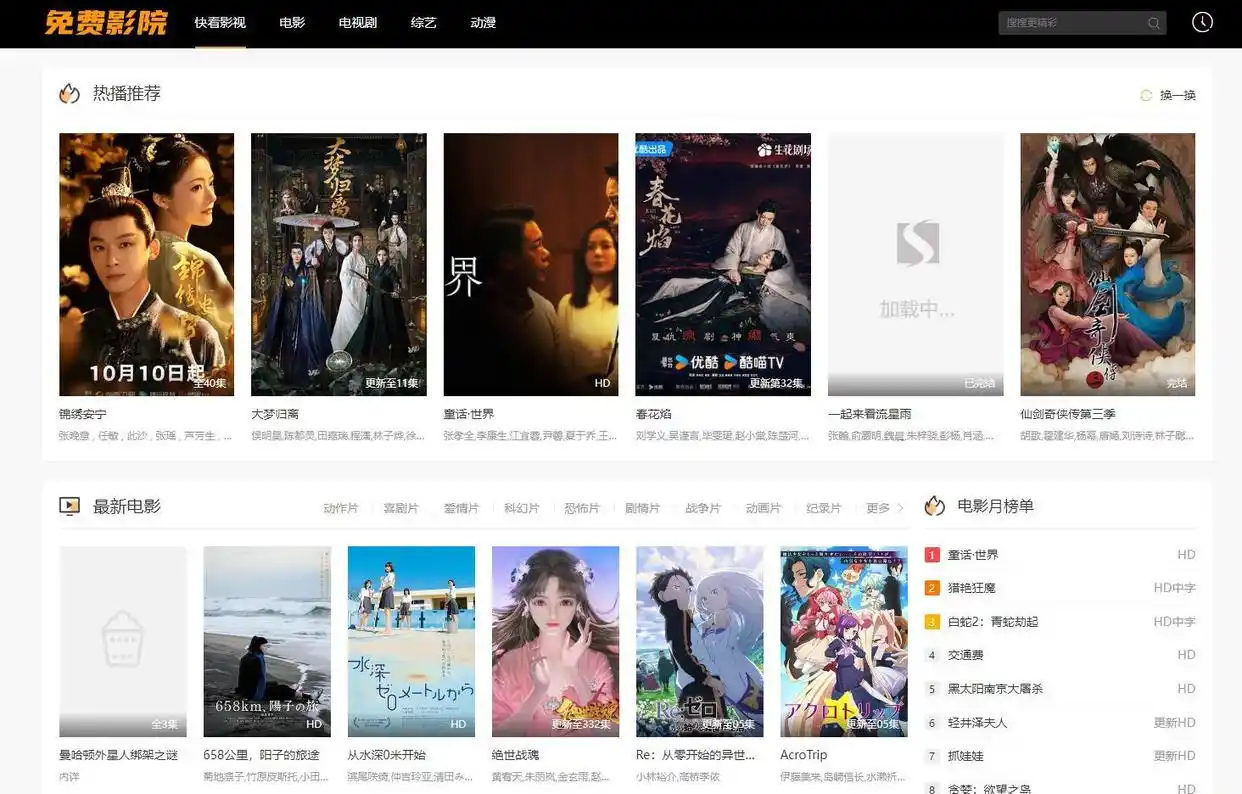Open the AcroTrip poster image
This screenshot has height=794, width=1242.
843,642
